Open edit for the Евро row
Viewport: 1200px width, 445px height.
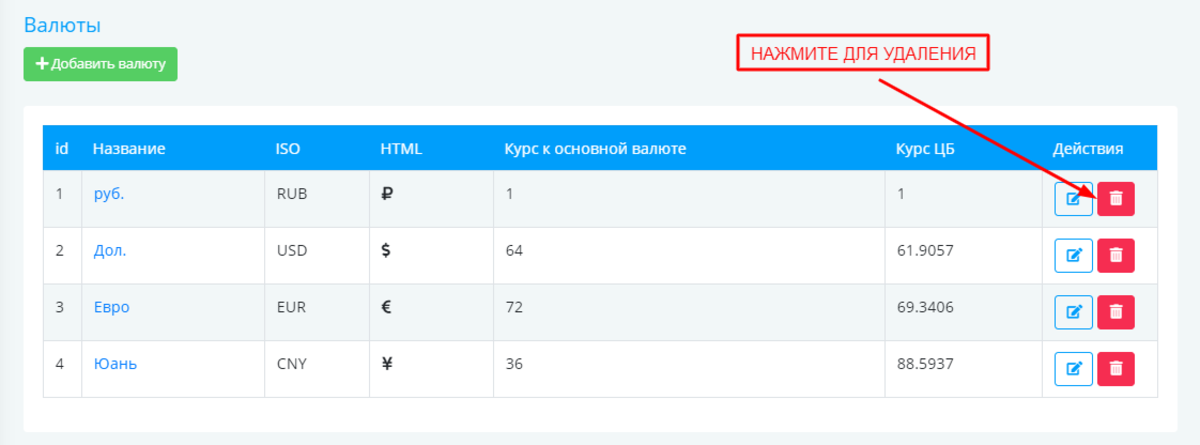[x=1074, y=312]
